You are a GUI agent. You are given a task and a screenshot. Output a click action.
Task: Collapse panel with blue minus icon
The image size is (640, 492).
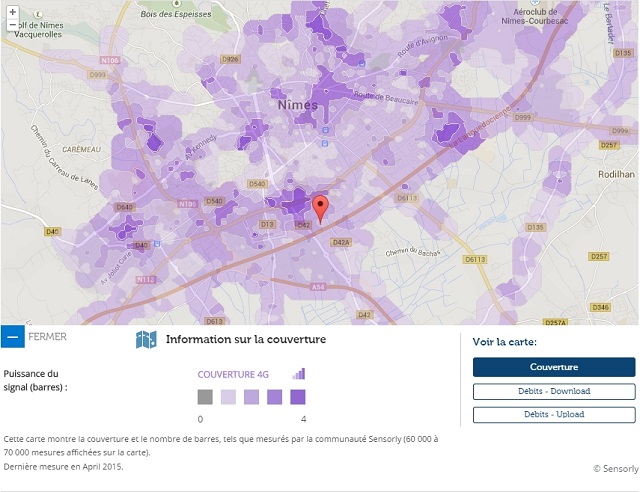coord(12,337)
